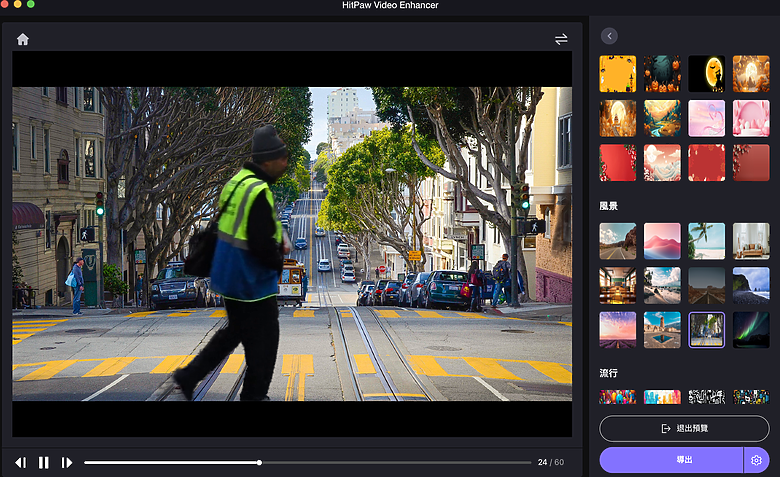Select the dark colorful doodle pattern background
Screen dimensions: 780x477
751,397
